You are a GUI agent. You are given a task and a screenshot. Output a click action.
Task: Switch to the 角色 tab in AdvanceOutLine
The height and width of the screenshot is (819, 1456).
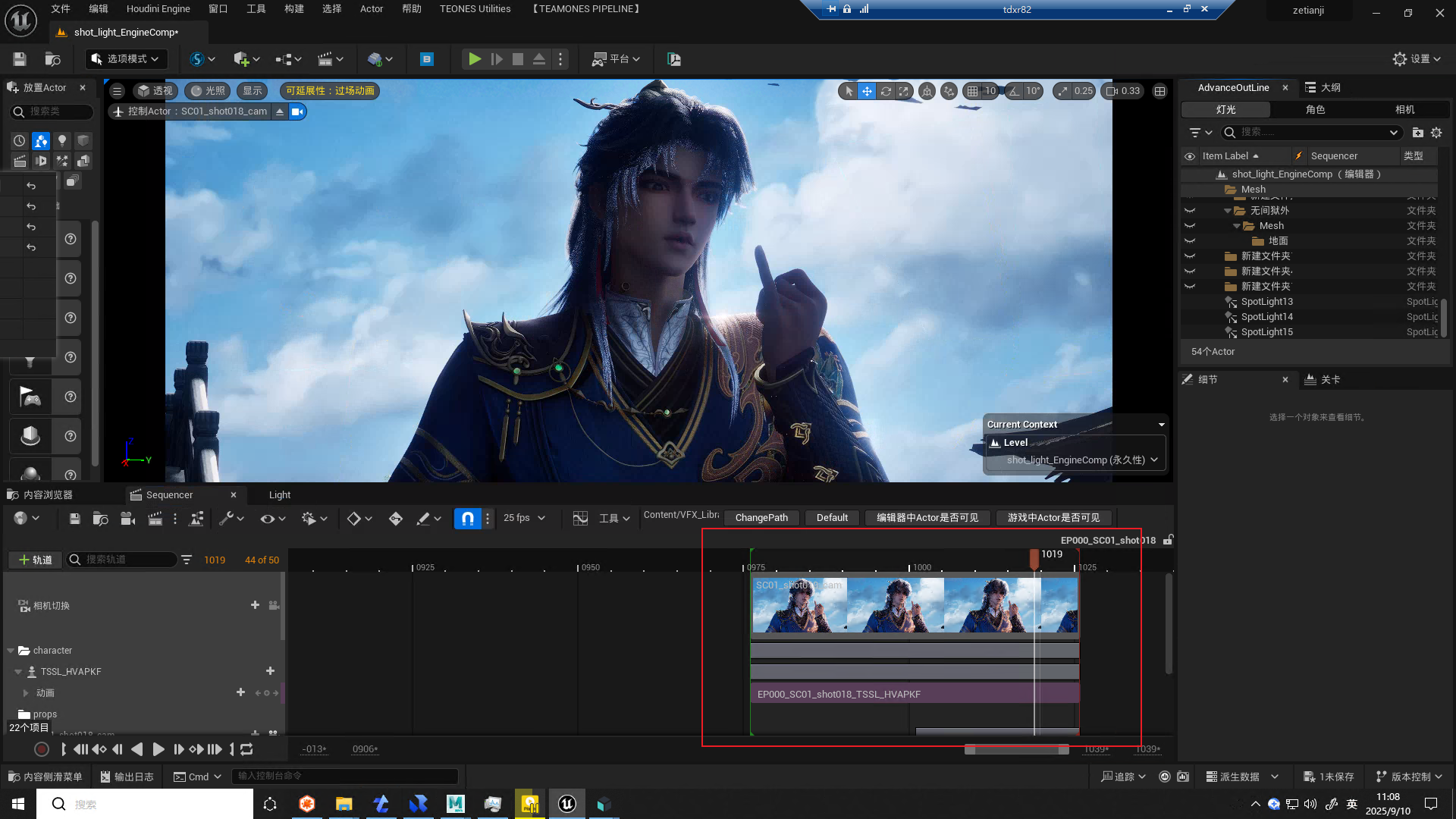tap(1315, 110)
